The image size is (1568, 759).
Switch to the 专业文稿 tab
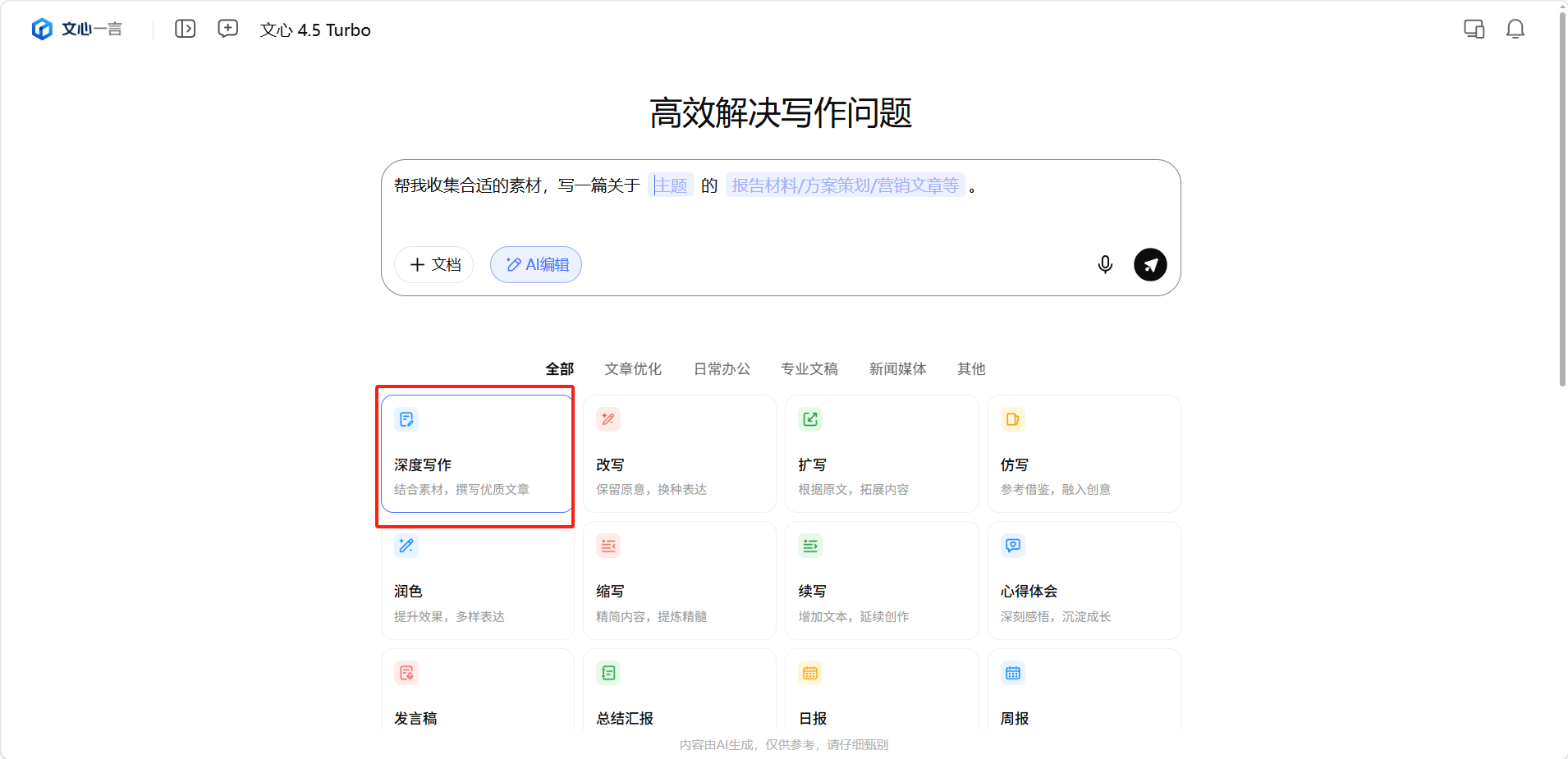pos(809,368)
